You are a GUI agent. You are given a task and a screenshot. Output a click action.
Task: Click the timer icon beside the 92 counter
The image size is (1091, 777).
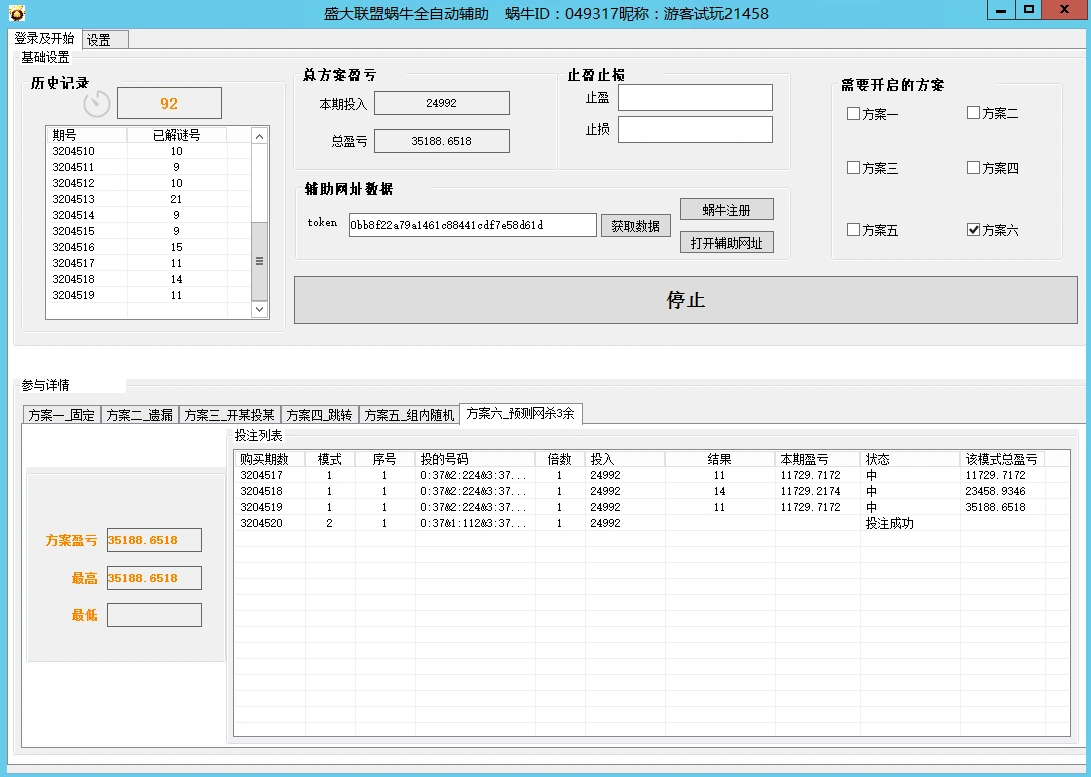[97, 103]
